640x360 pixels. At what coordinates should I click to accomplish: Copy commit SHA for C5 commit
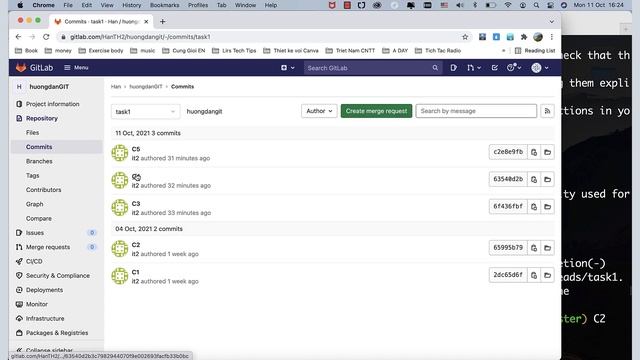click(534, 152)
